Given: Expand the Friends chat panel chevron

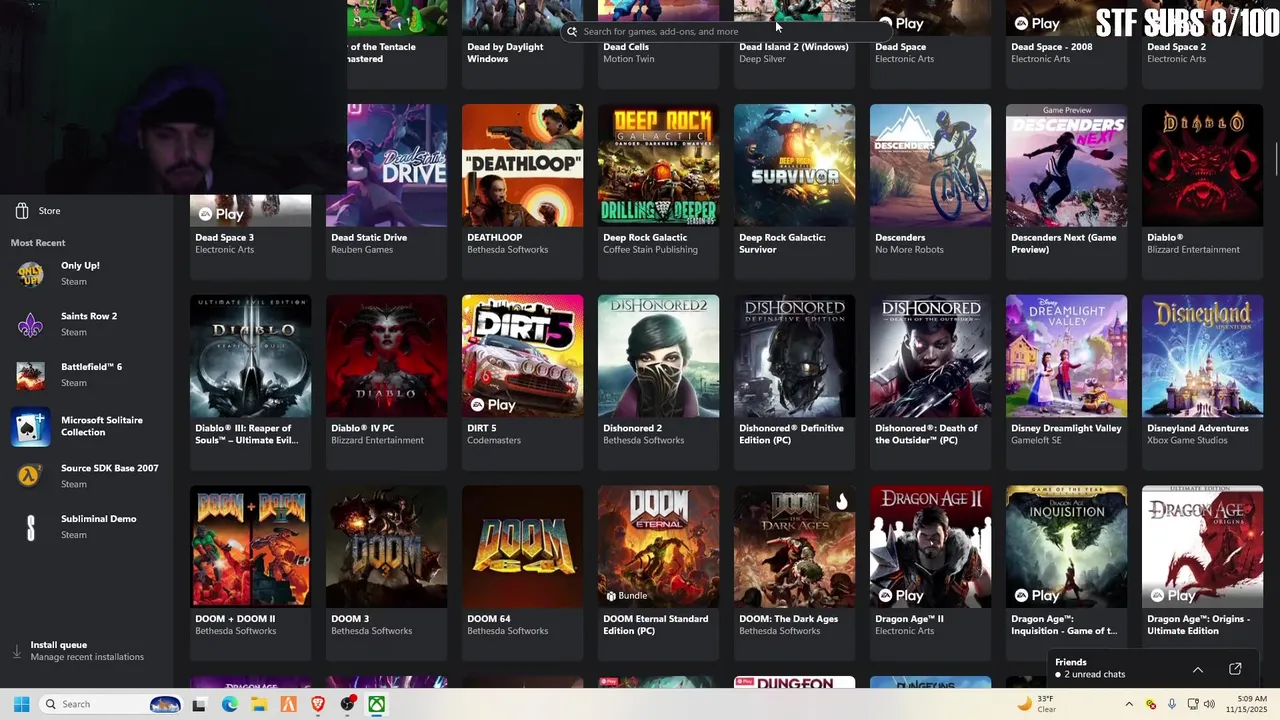Looking at the screenshot, I should click(1197, 669).
